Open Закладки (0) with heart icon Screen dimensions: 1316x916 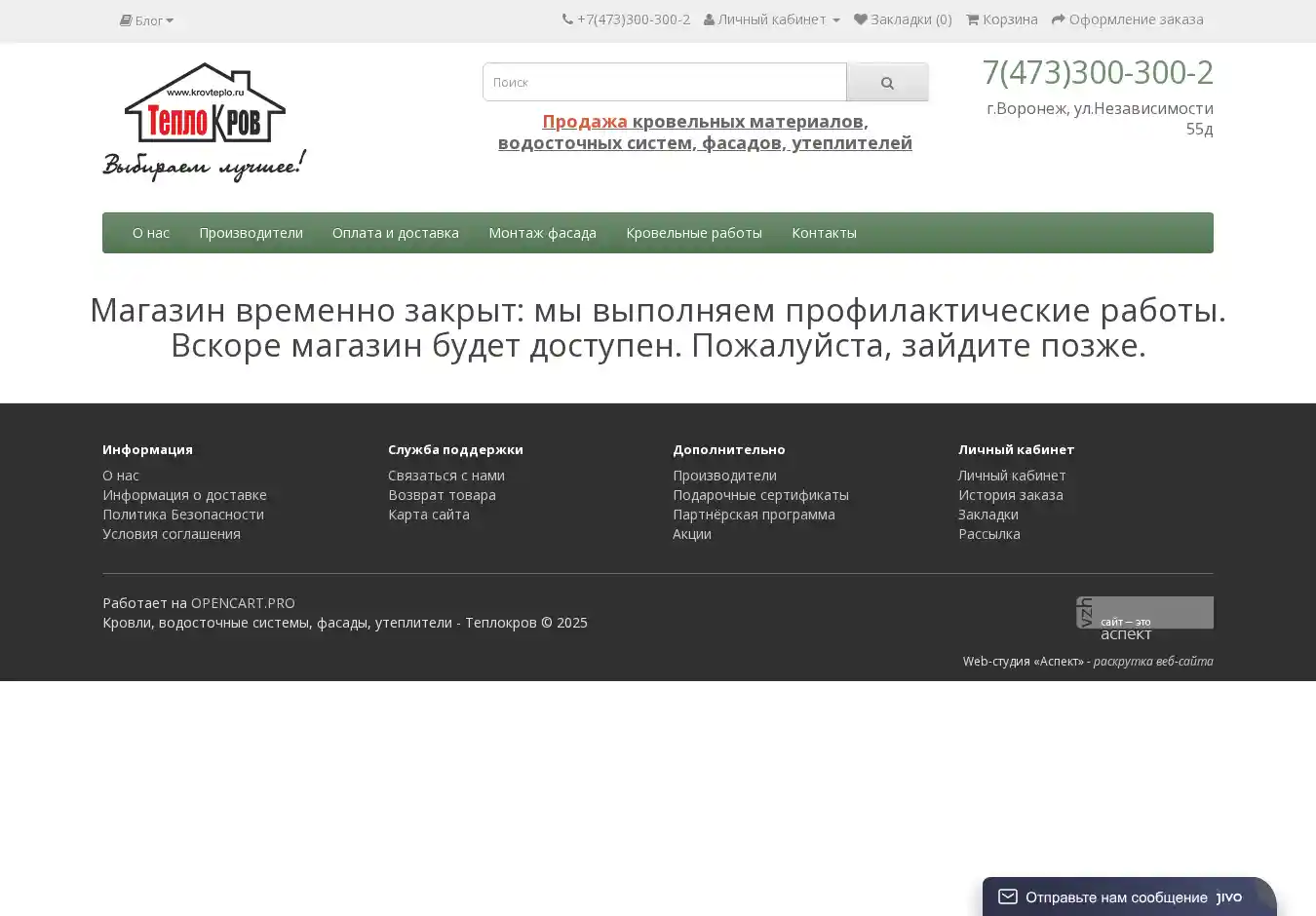903,19
